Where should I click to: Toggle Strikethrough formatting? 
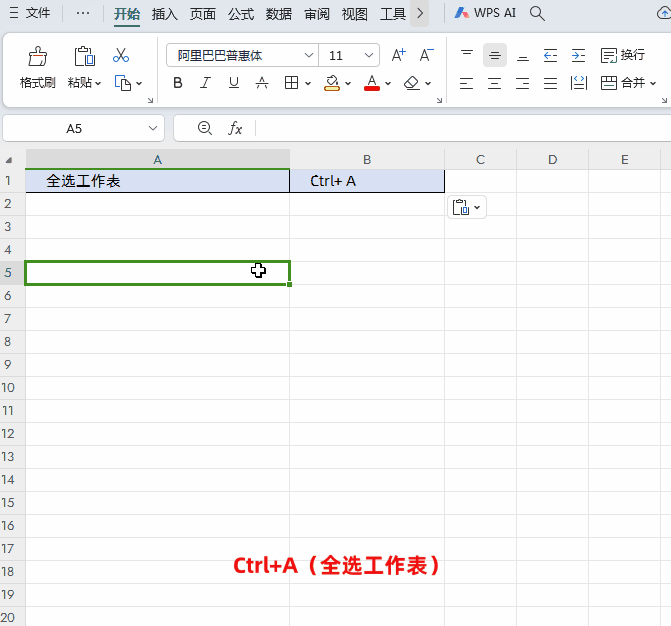coord(262,83)
